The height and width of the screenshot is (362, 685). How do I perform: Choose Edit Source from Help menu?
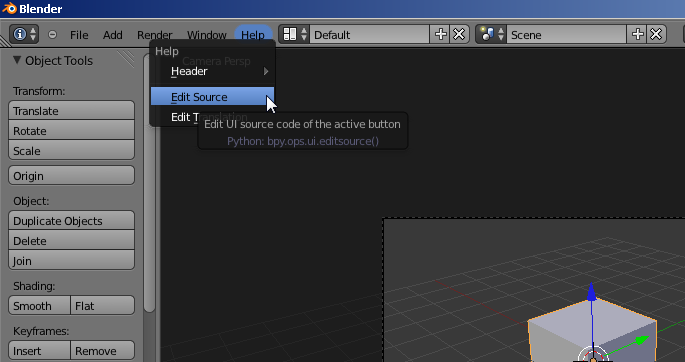pyautogui.click(x=213, y=97)
